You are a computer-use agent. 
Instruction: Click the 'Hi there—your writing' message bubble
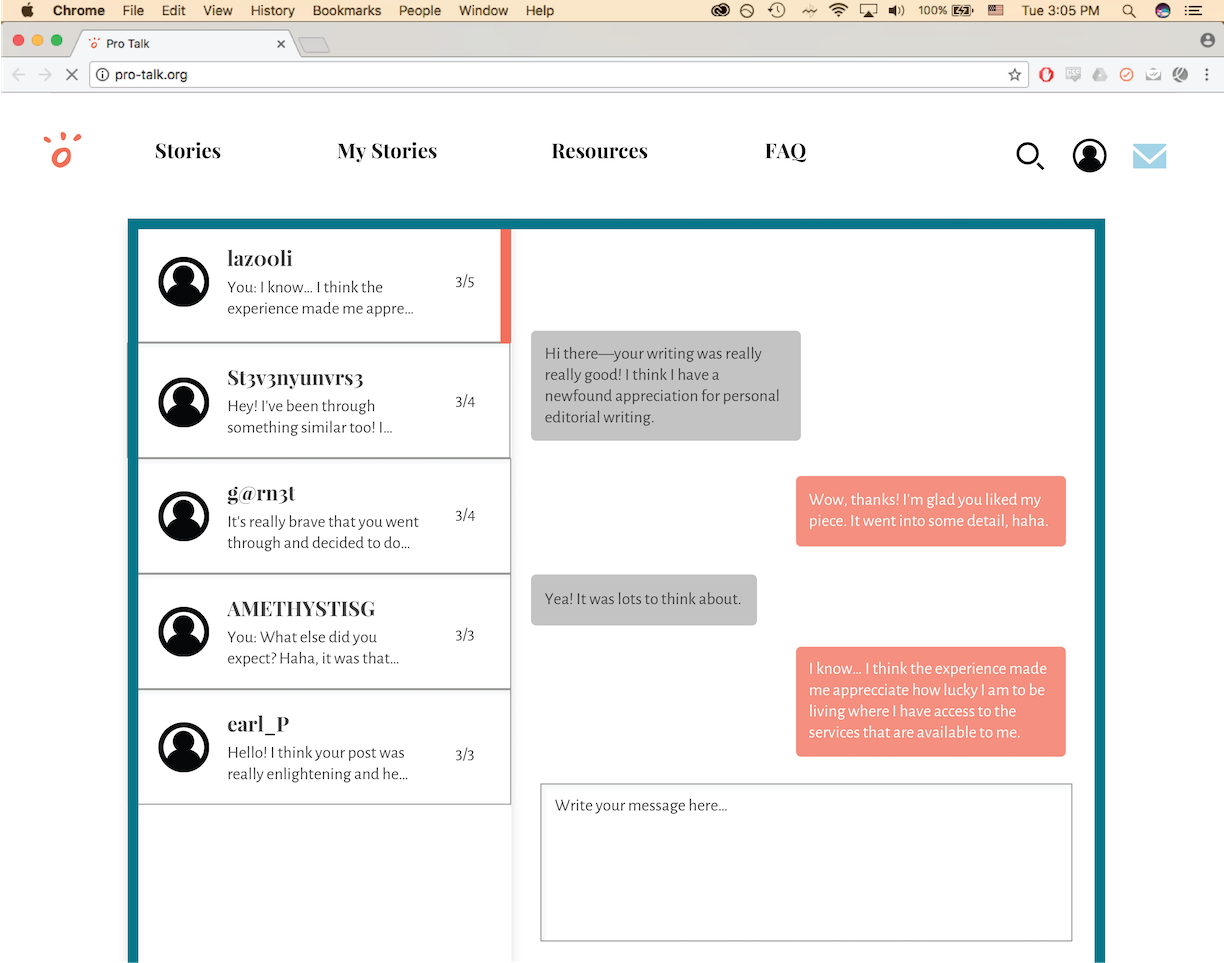(666, 386)
